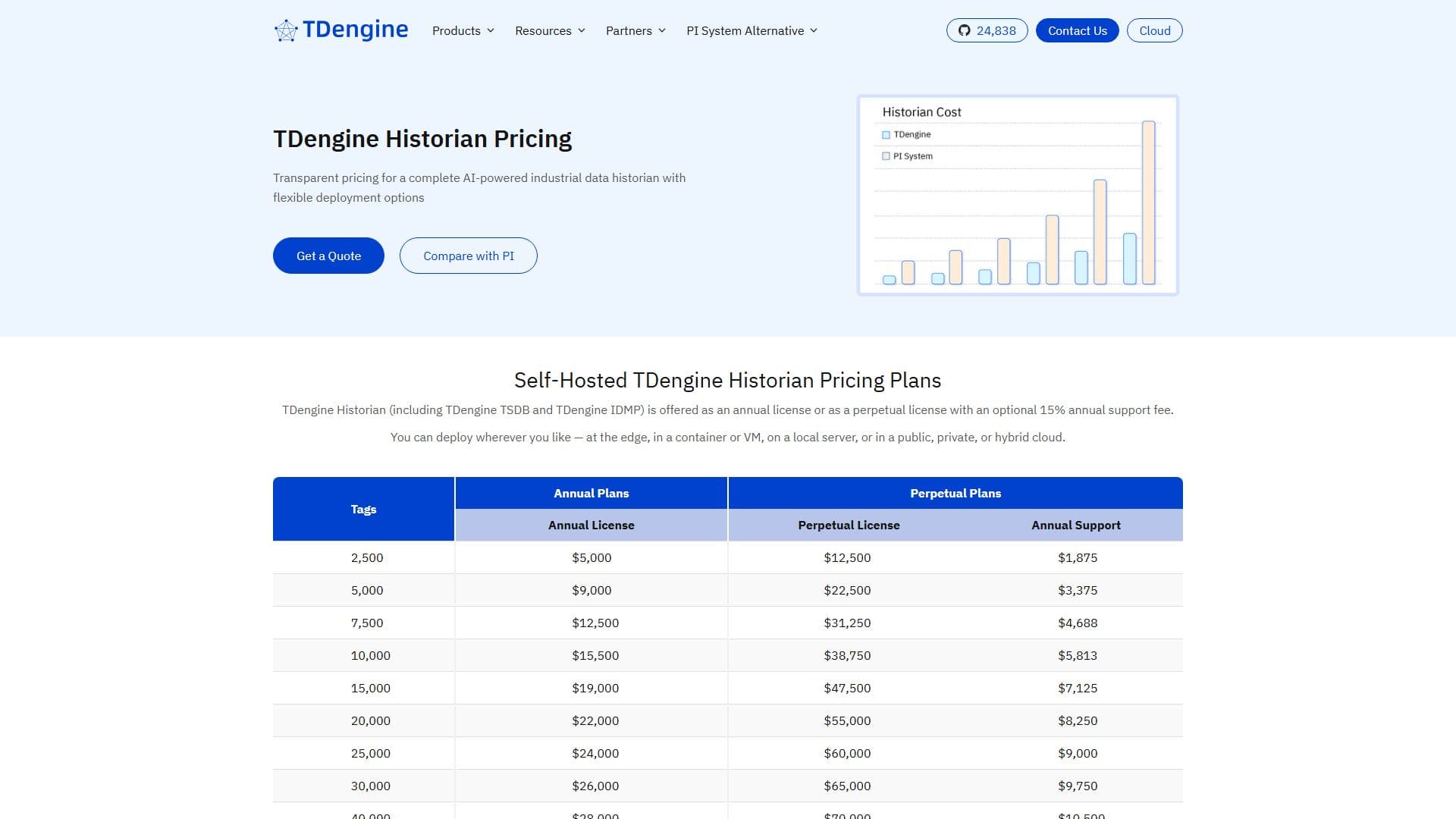Open the PI System Alternative menu
The width and height of the screenshot is (1456, 819).
752,30
